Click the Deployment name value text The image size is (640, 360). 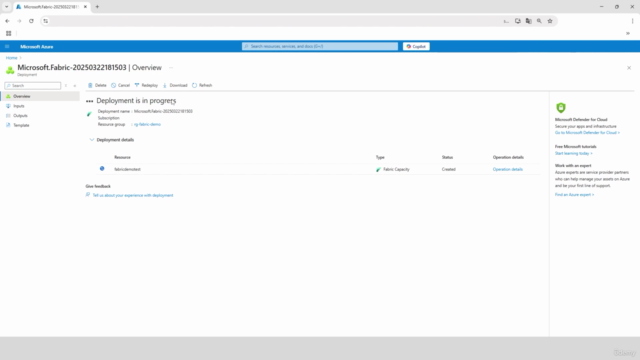(x=163, y=111)
